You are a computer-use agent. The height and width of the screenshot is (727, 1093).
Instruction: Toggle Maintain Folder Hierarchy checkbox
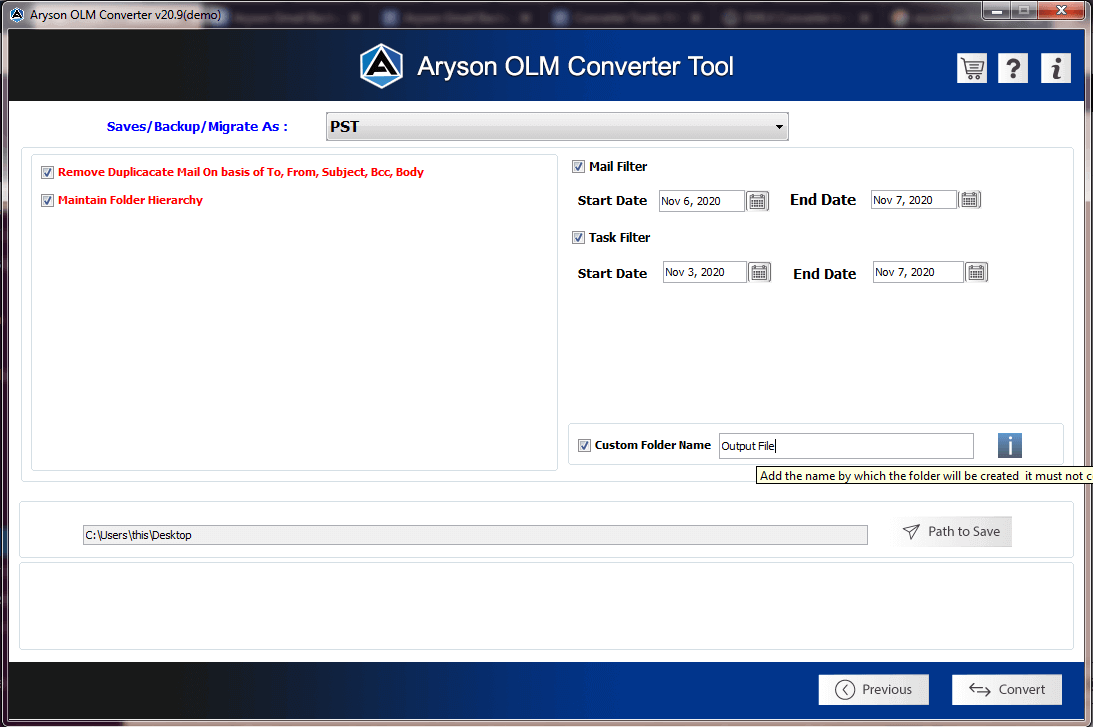coord(47,201)
